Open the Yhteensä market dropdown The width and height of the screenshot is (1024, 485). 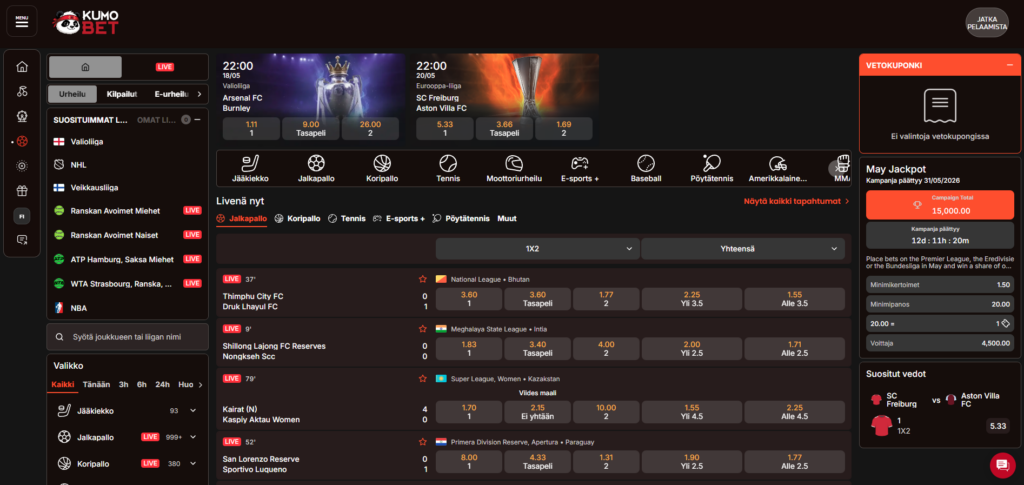[x=743, y=249]
